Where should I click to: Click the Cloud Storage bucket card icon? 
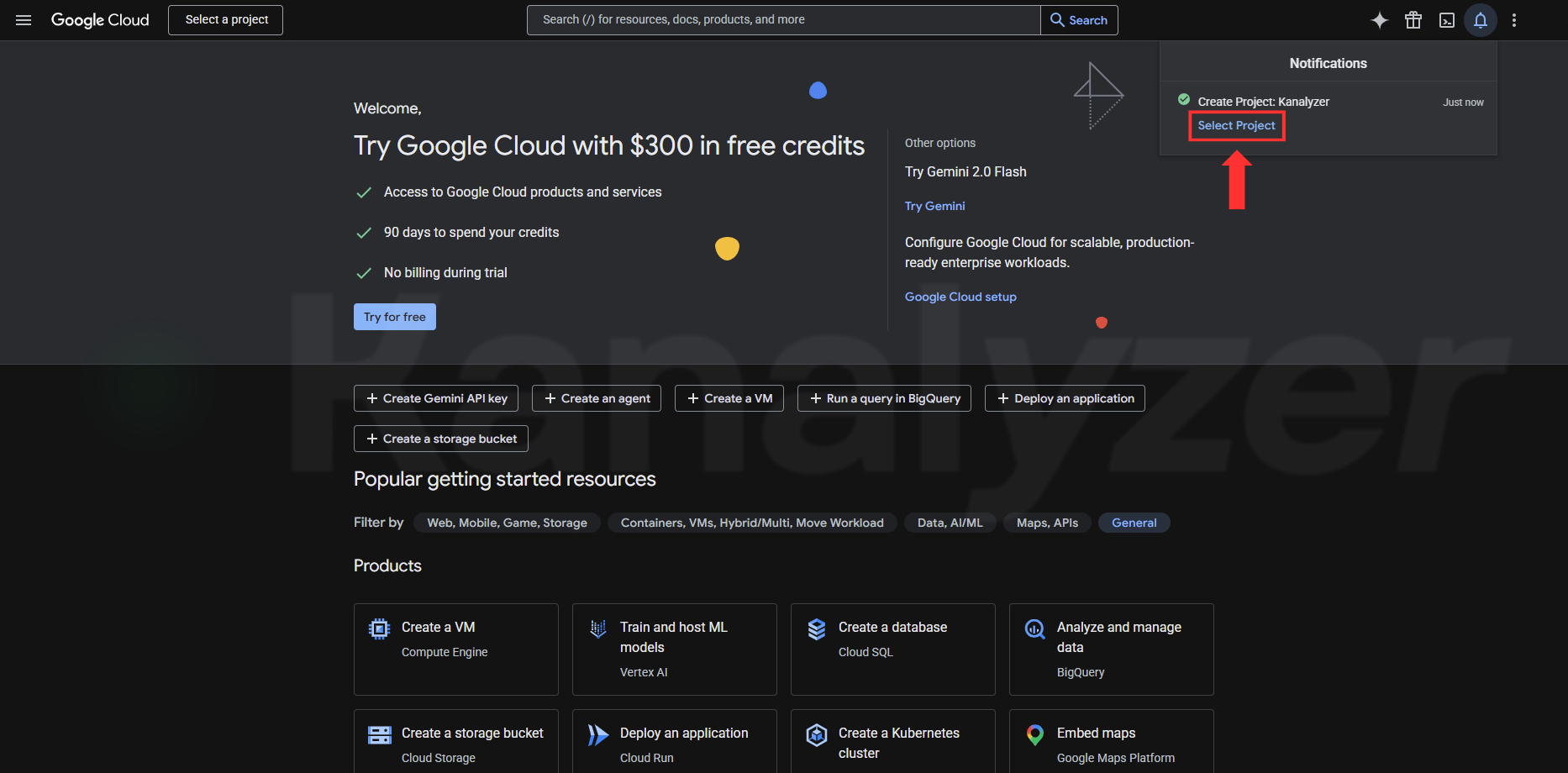click(380, 735)
